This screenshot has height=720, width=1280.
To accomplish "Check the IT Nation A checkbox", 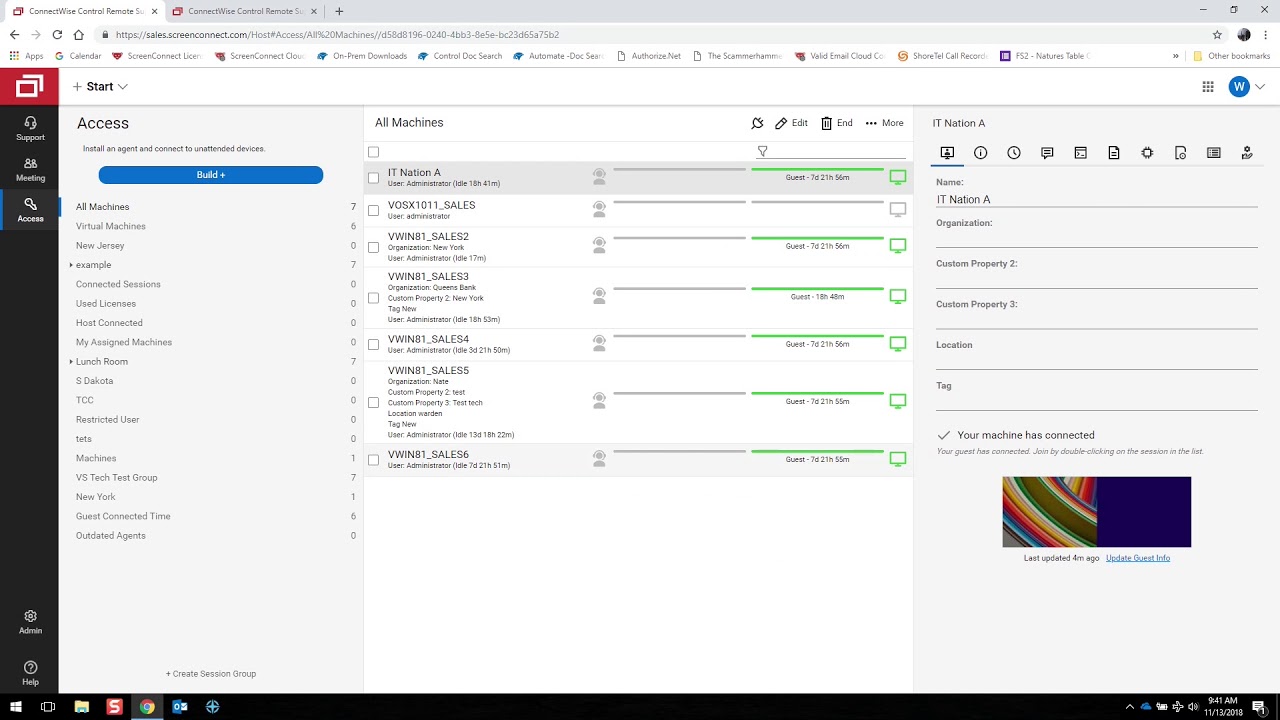I will tap(373, 178).
